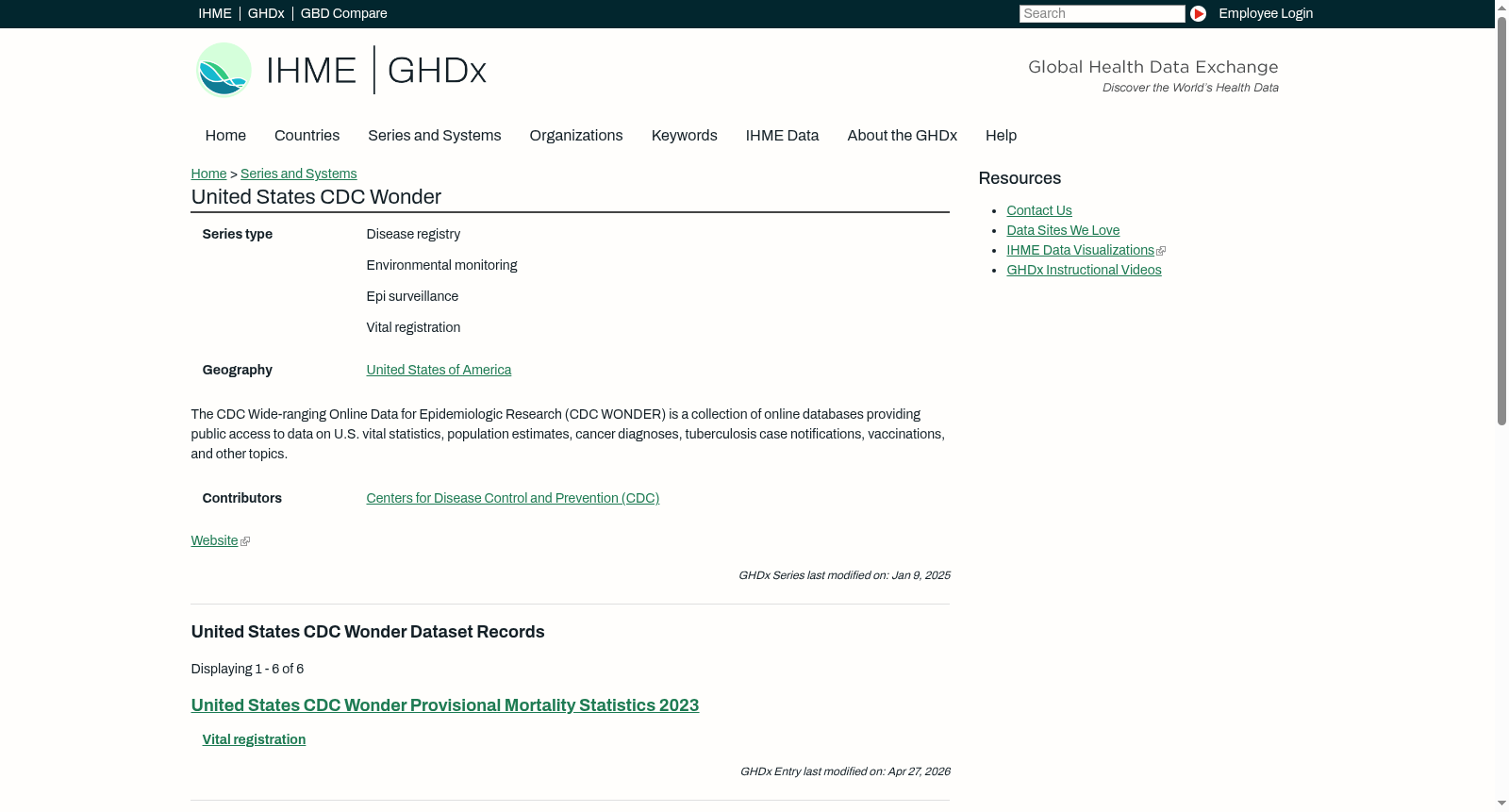1509x812 pixels.
Task: Open Contact Us resource link
Action: [x=1038, y=210]
